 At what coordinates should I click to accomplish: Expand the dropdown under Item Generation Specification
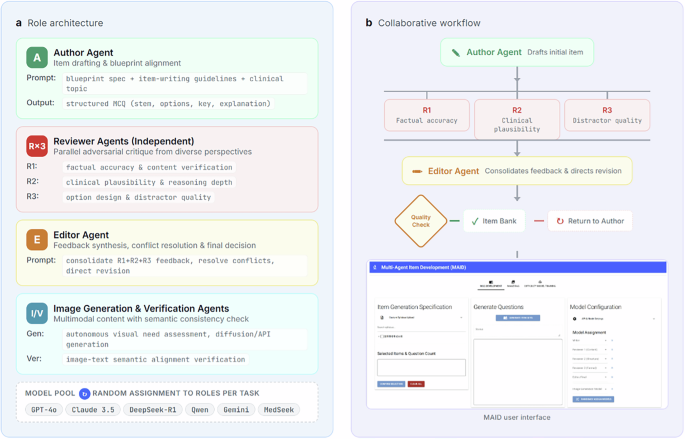click(x=461, y=318)
